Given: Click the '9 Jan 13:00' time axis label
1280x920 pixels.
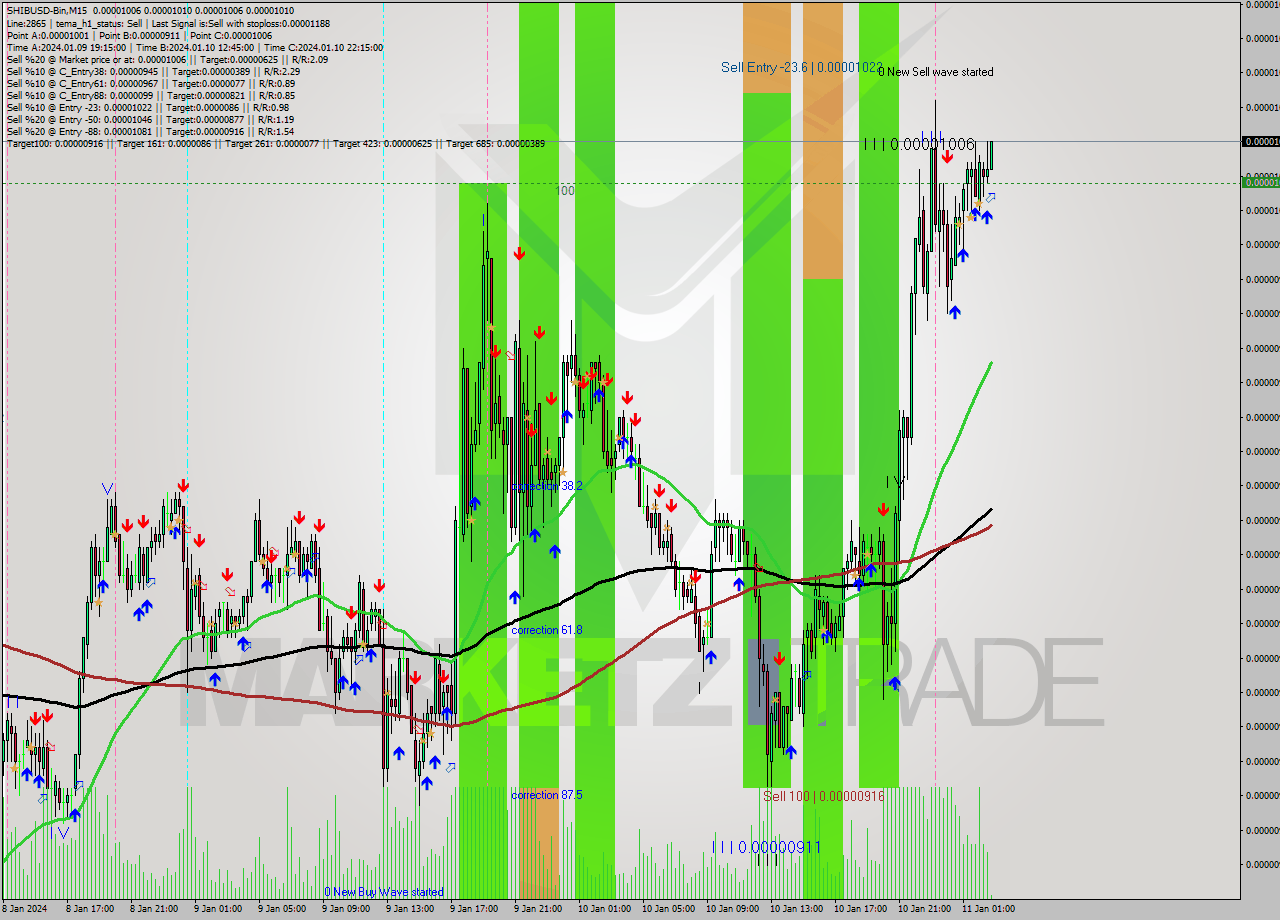Looking at the screenshot, I should tap(409, 909).
